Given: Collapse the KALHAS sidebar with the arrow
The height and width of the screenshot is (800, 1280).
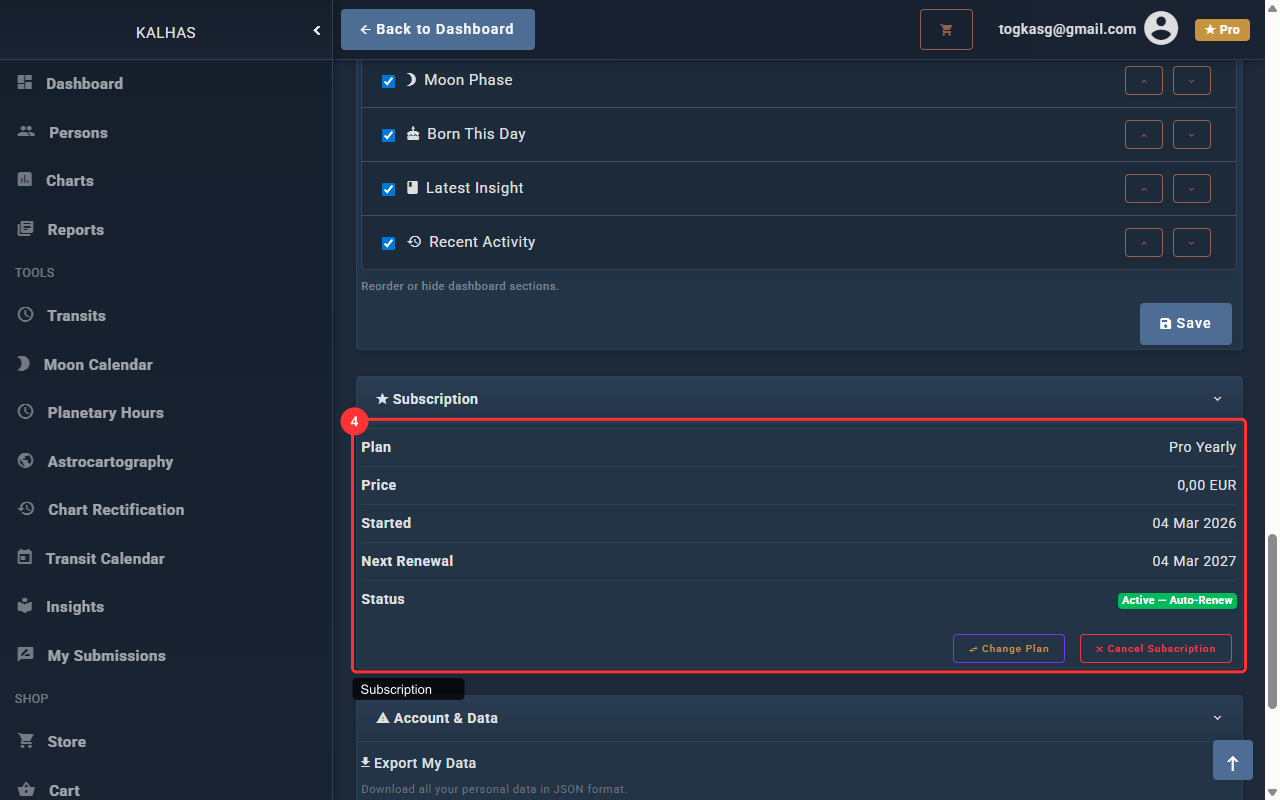Looking at the screenshot, I should [317, 31].
